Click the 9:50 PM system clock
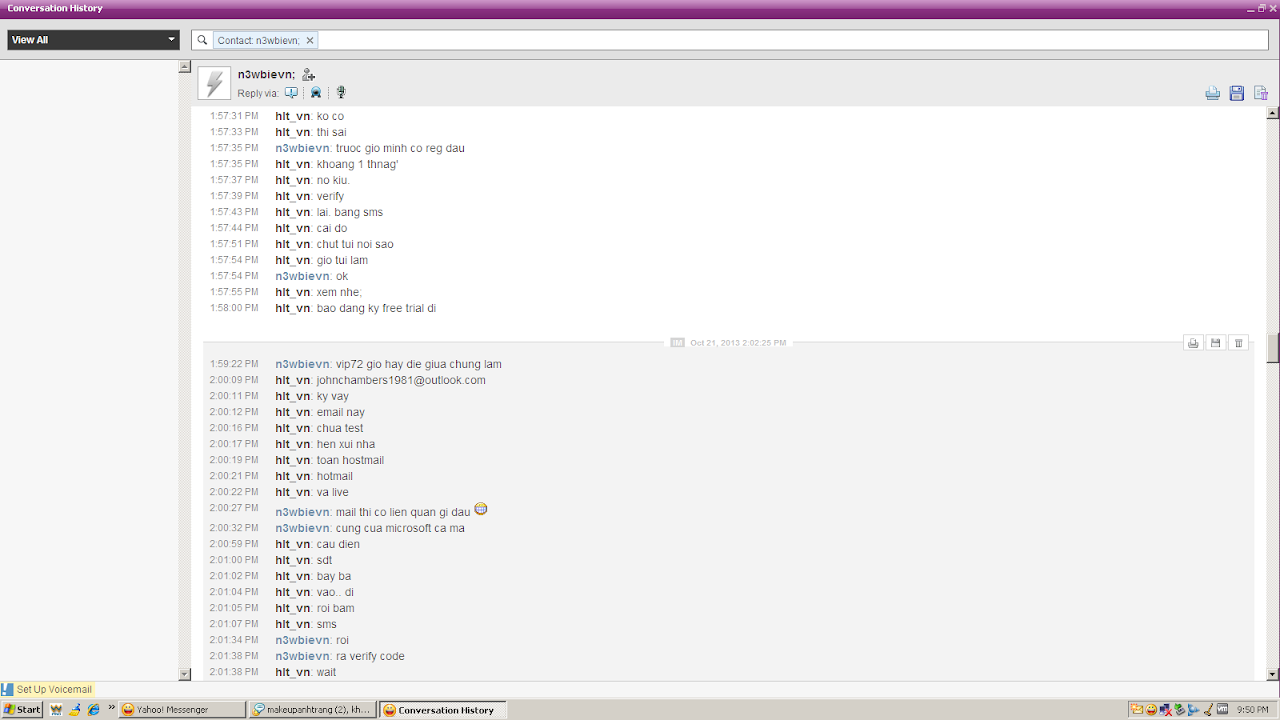 1253,710
